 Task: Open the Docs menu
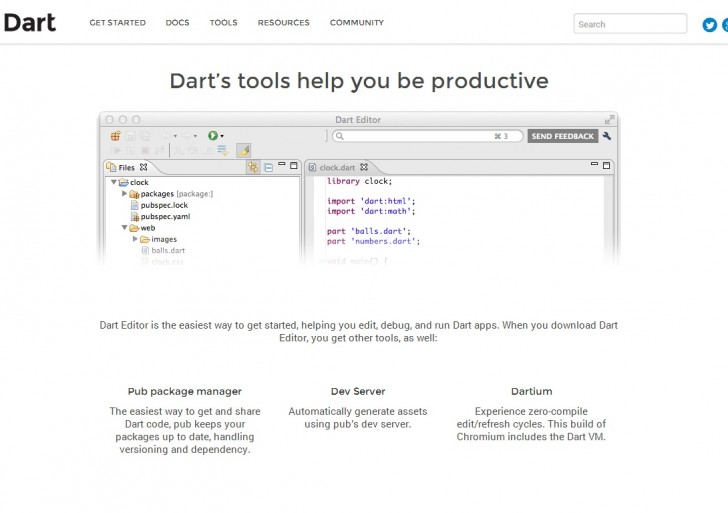pos(177,23)
